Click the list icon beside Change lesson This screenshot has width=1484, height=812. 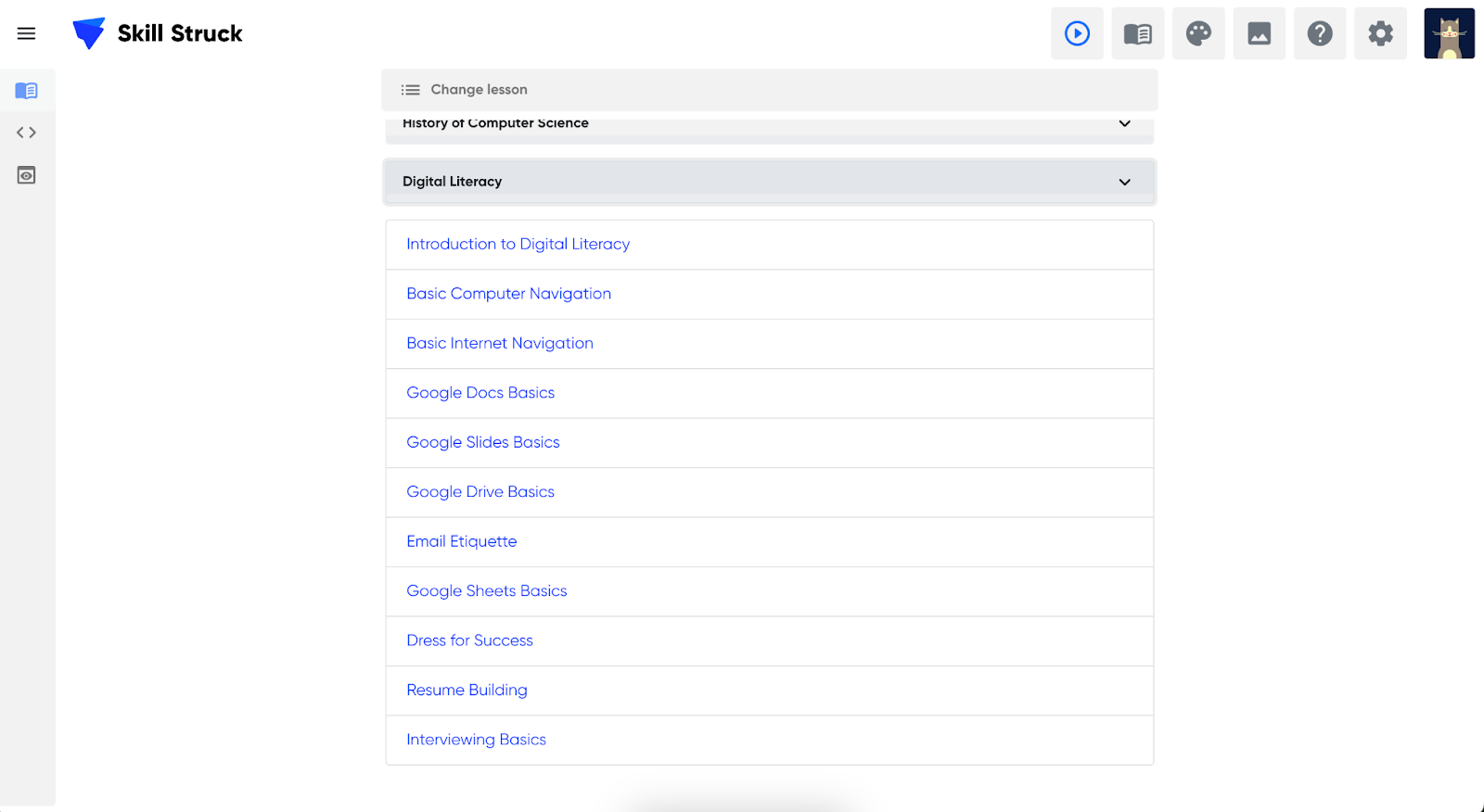(x=410, y=90)
